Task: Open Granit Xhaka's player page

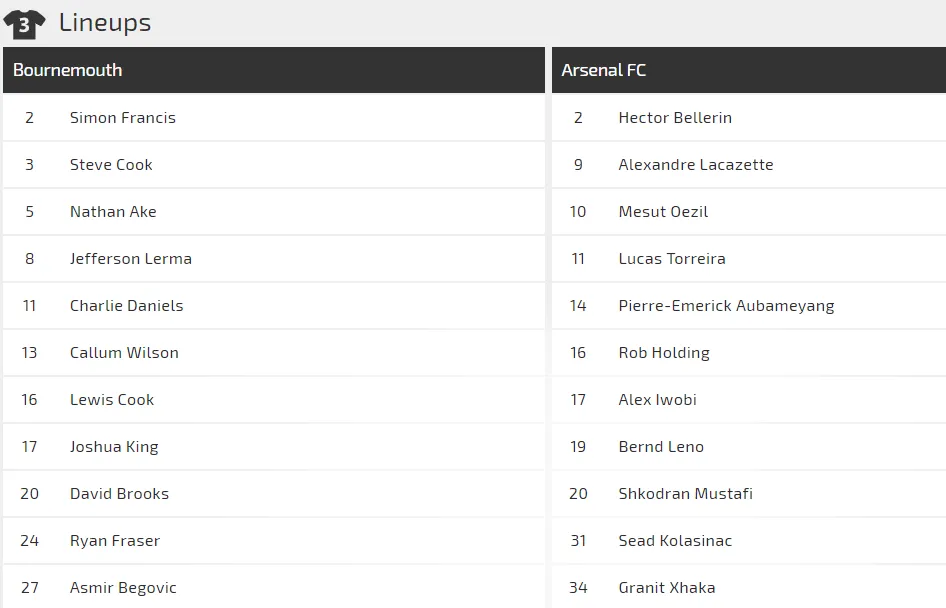Action: (666, 587)
